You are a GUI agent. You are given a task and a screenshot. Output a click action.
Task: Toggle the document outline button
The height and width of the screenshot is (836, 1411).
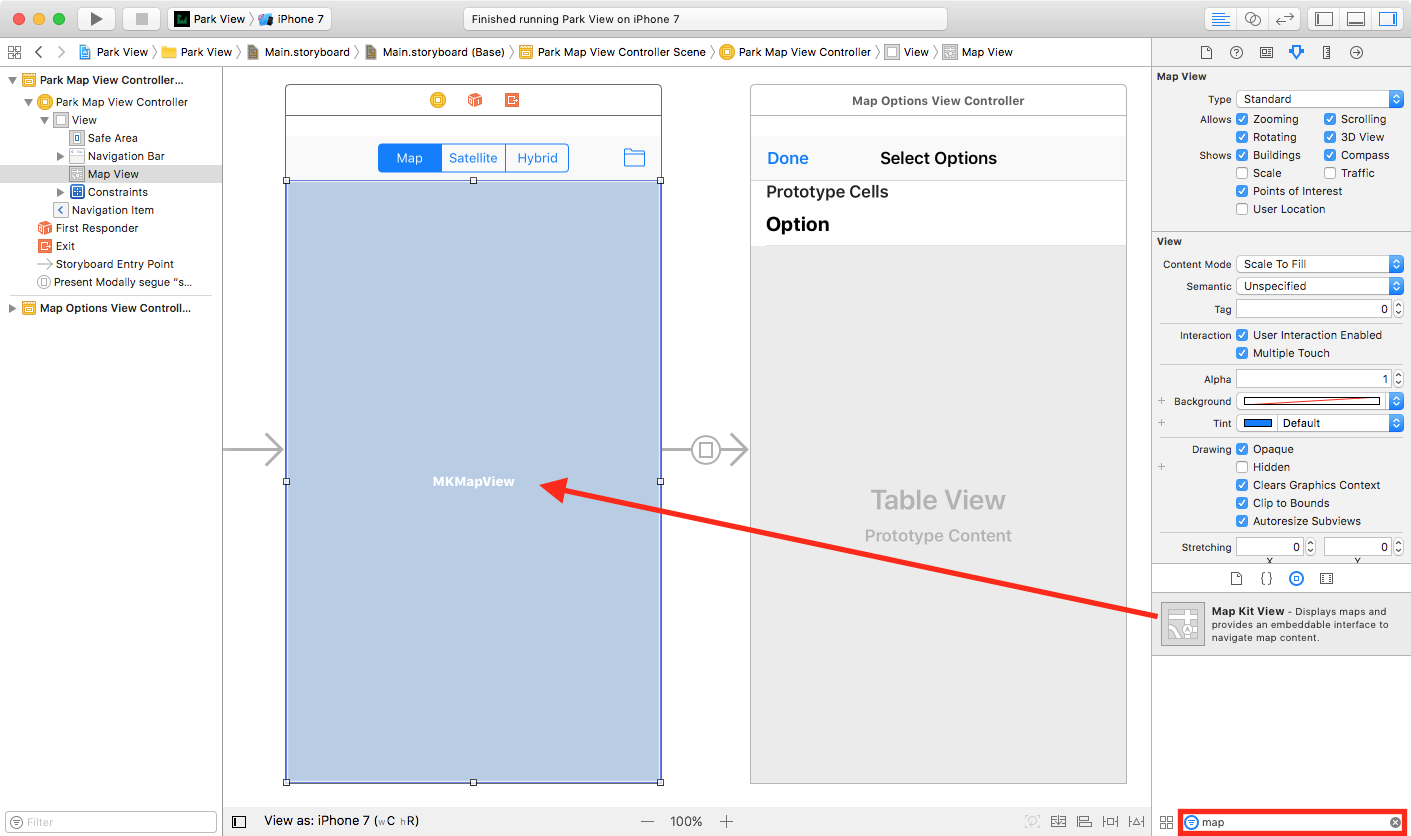(x=239, y=821)
